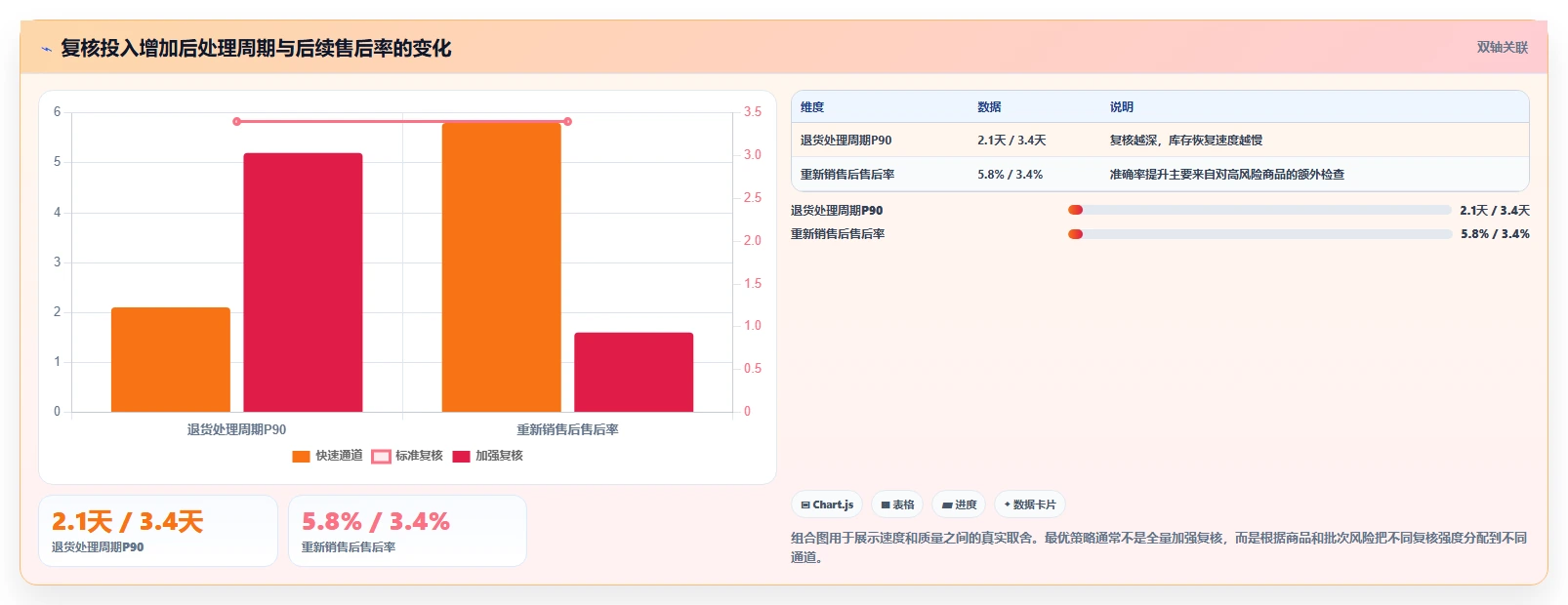The width and height of the screenshot is (1568, 605).
Task: Toggle the 加强复核 legend item
Action: (487, 456)
